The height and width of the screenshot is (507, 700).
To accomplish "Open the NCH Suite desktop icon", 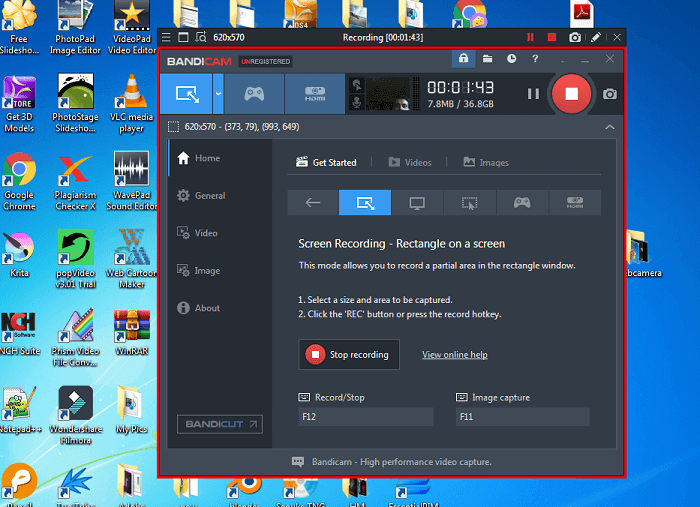I will (19, 333).
